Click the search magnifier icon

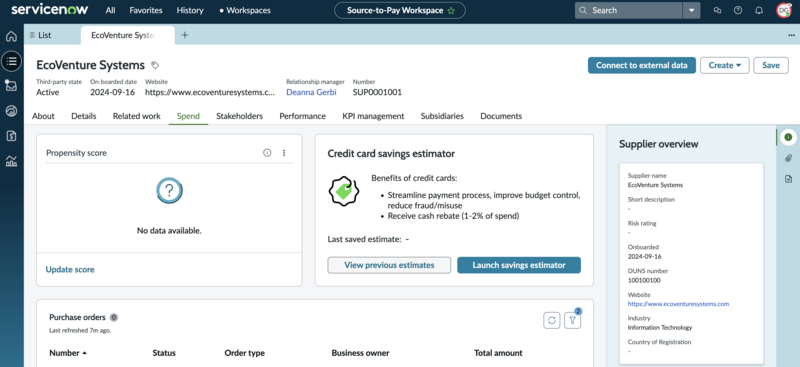click(x=584, y=10)
